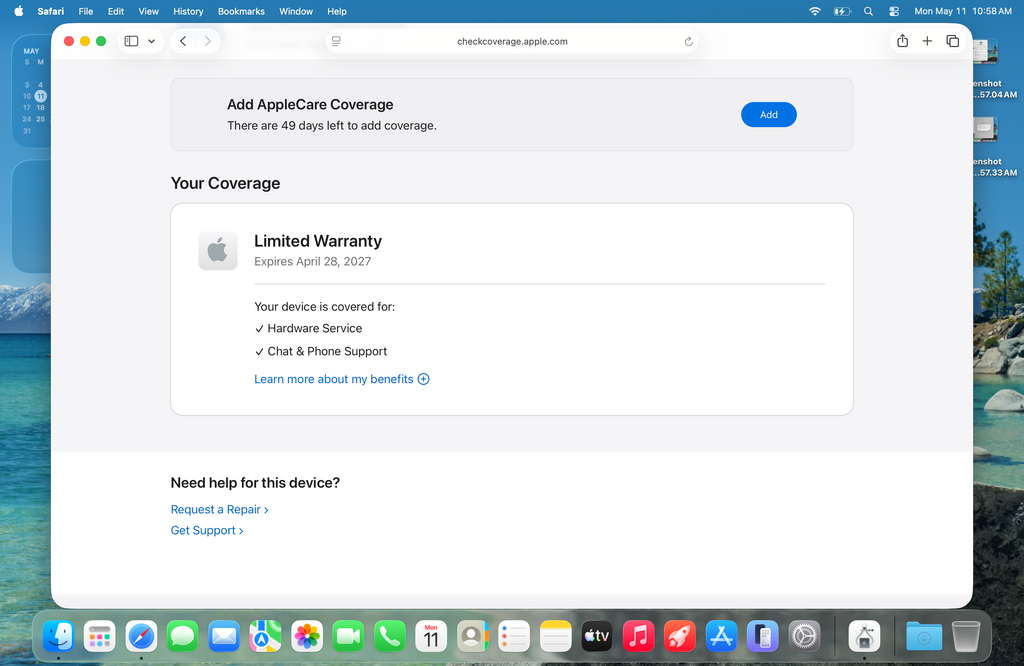Toggle the Safari sidebar

coord(131,41)
